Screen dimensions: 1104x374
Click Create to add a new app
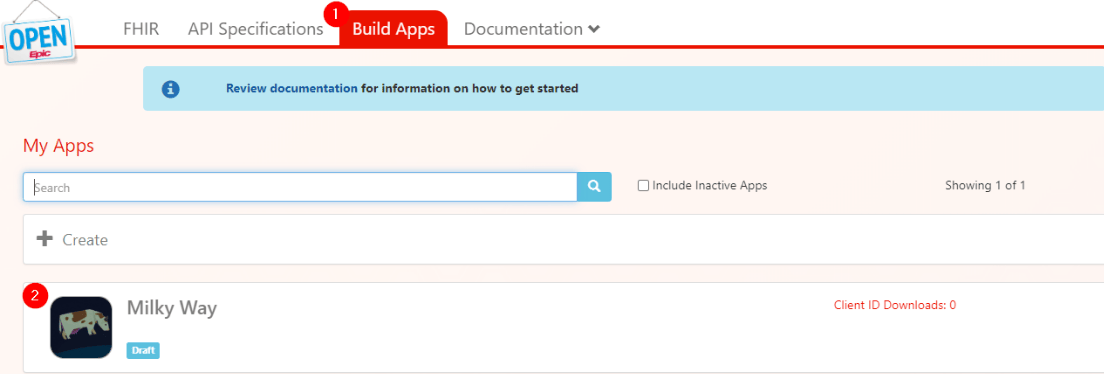[x=85, y=239]
